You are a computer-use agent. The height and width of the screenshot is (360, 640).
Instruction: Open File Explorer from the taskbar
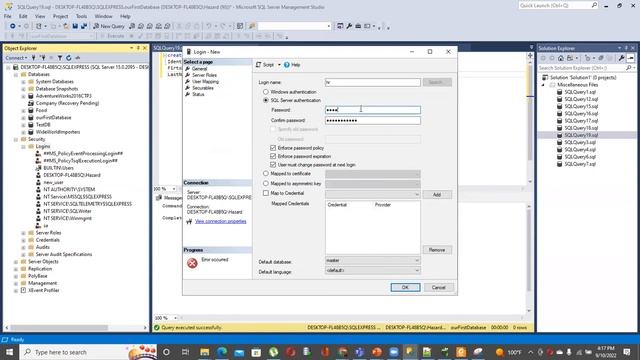click(204, 352)
